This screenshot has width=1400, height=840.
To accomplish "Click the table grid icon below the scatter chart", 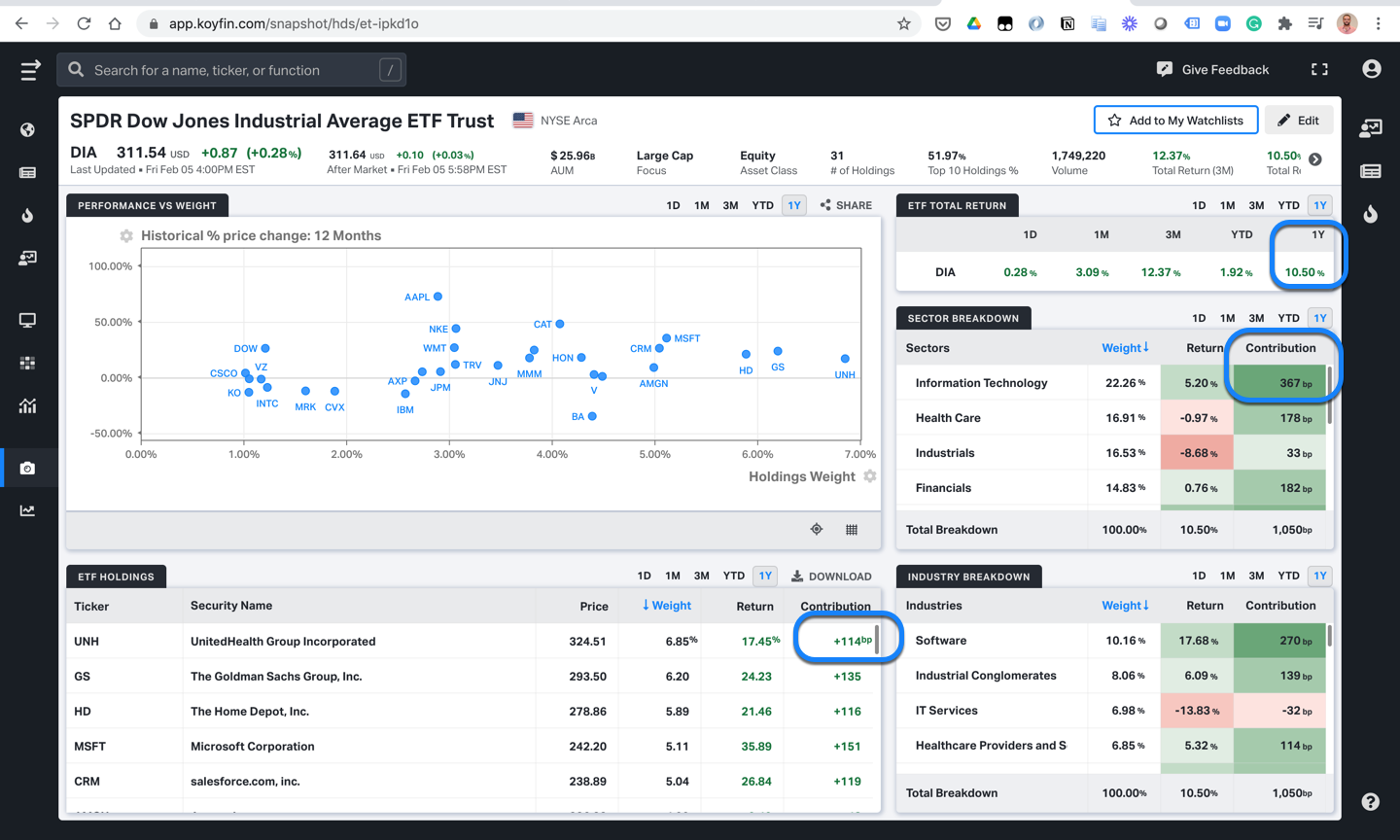I will 852,530.
